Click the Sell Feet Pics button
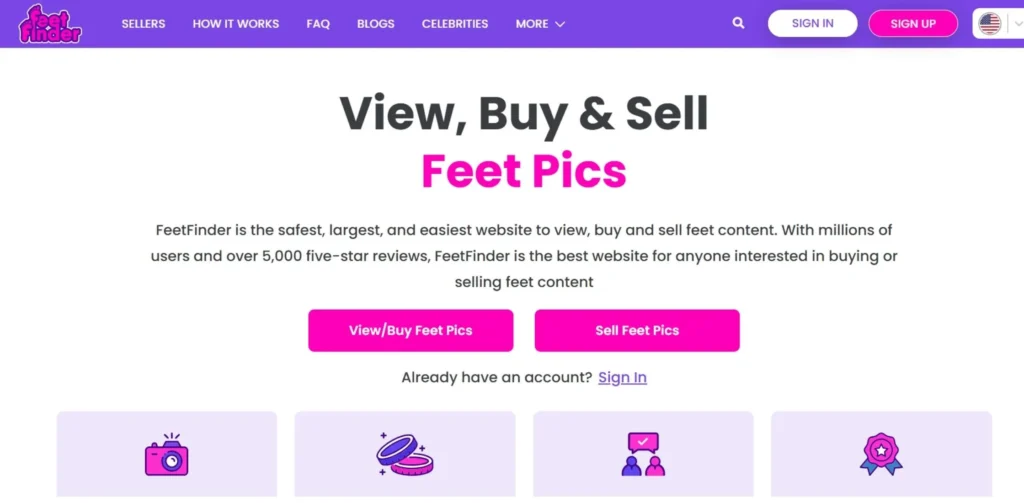Image resolution: width=1024 pixels, height=503 pixels. click(x=637, y=330)
